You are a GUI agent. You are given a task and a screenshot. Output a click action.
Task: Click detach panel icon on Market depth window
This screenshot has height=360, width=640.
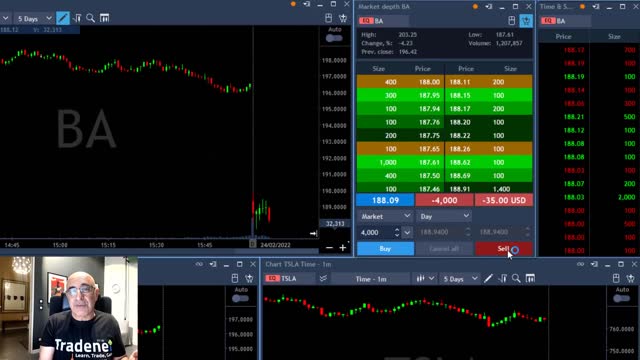tap(489, 7)
